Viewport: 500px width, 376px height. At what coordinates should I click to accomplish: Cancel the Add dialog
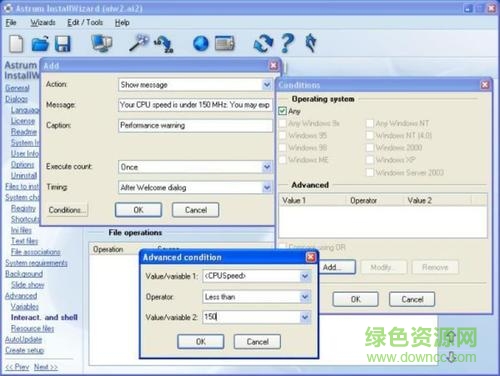click(196, 210)
